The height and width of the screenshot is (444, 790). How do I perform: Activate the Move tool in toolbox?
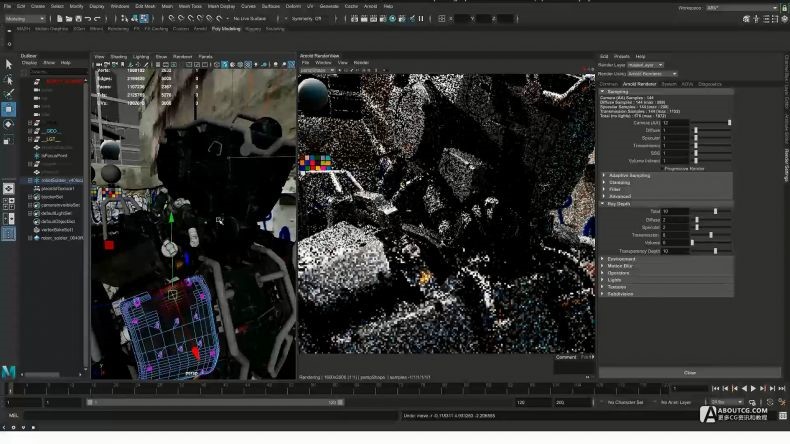click(x=9, y=109)
